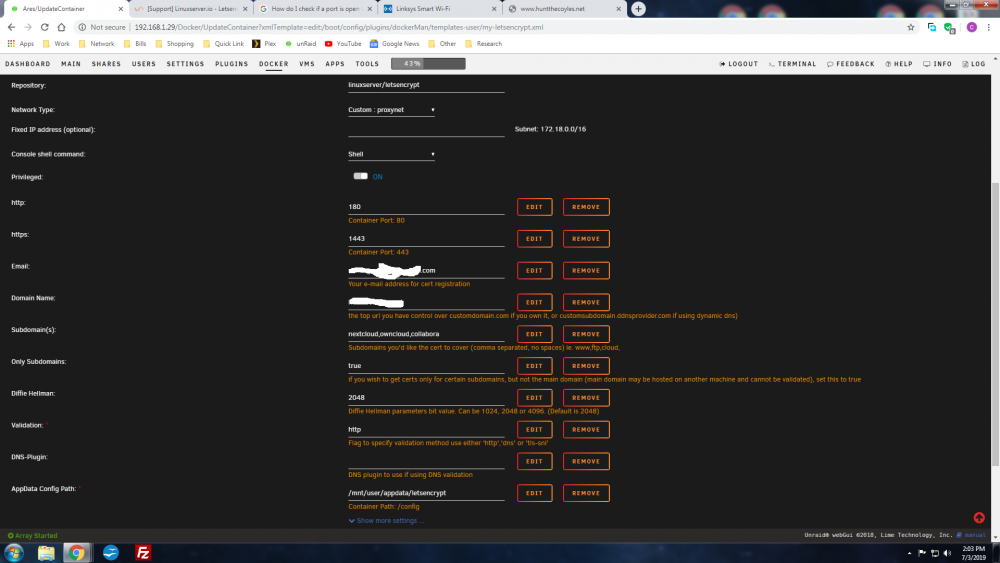Open the Chrome profile avatar
This screenshot has height=563, width=1000.
[x=971, y=27]
